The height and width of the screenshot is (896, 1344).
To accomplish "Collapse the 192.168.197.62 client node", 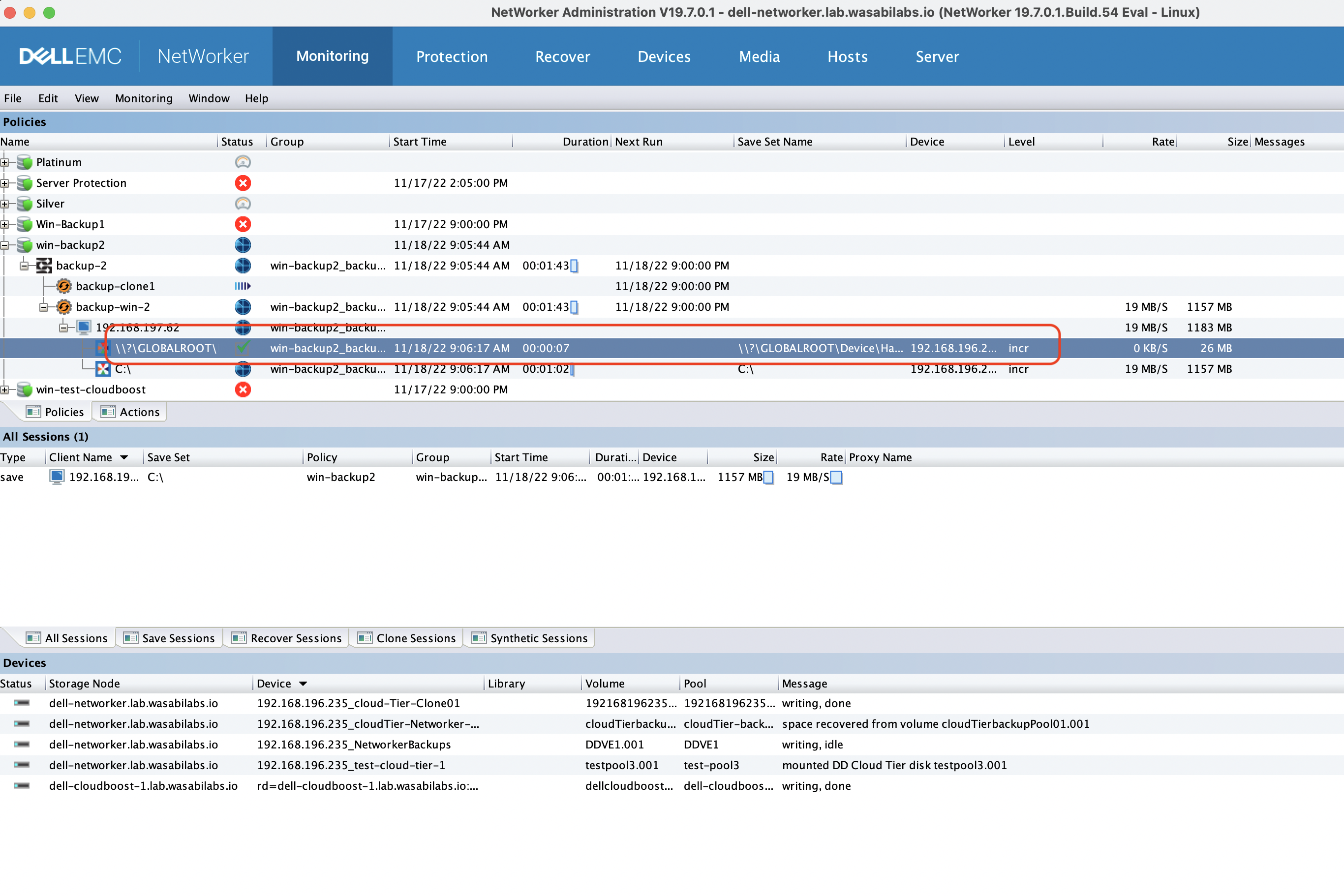I will click(63, 328).
